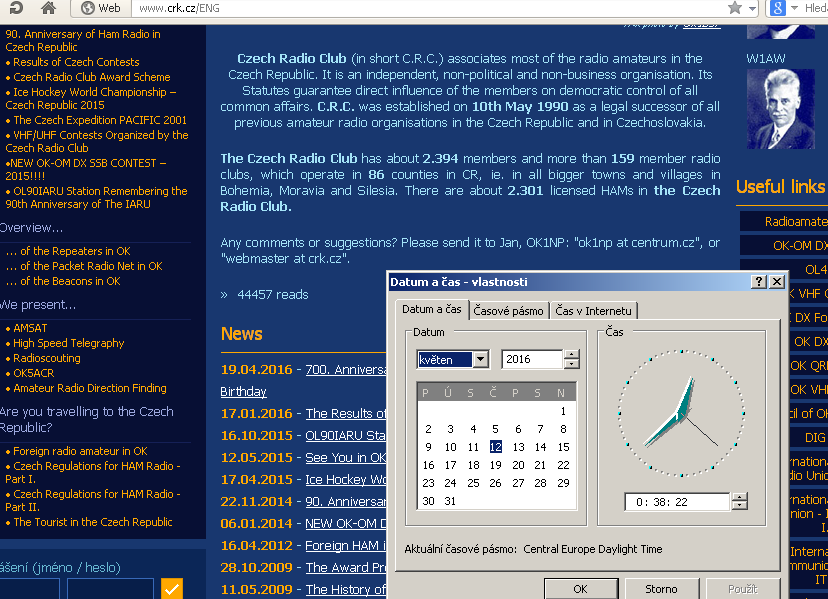Open The Award Pr news item from 28.10.2009
The height and width of the screenshot is (599, 828).
point(346,567)
